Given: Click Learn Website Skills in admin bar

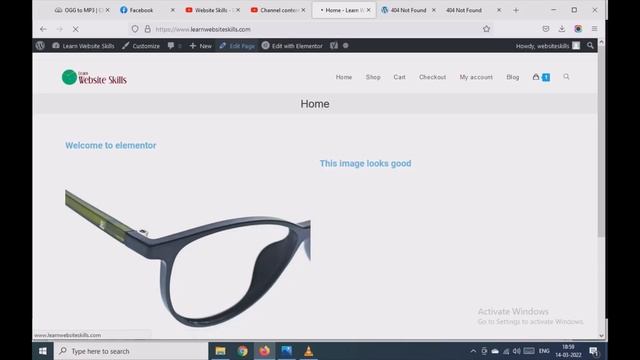Looking at the screenshot, I should pyautogui.click(x=83, y=46).
